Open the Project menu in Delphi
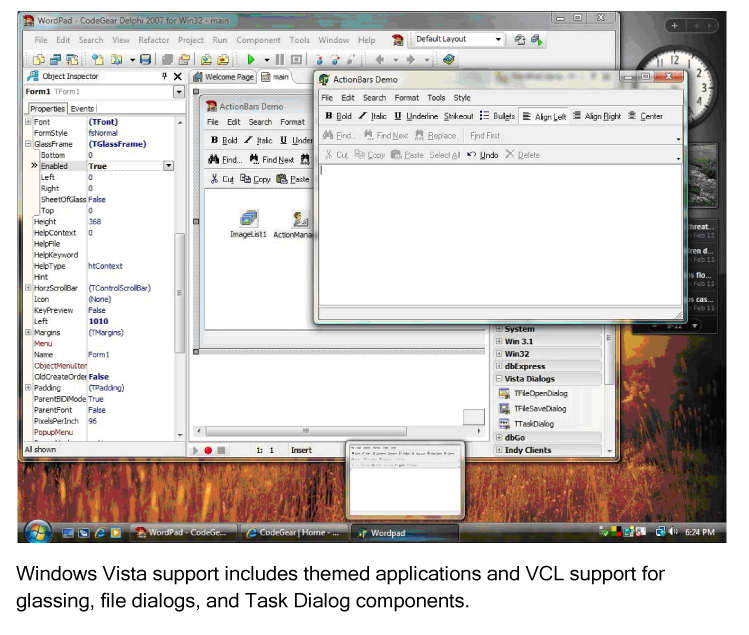Screen dimensions: 749x635 191,40
